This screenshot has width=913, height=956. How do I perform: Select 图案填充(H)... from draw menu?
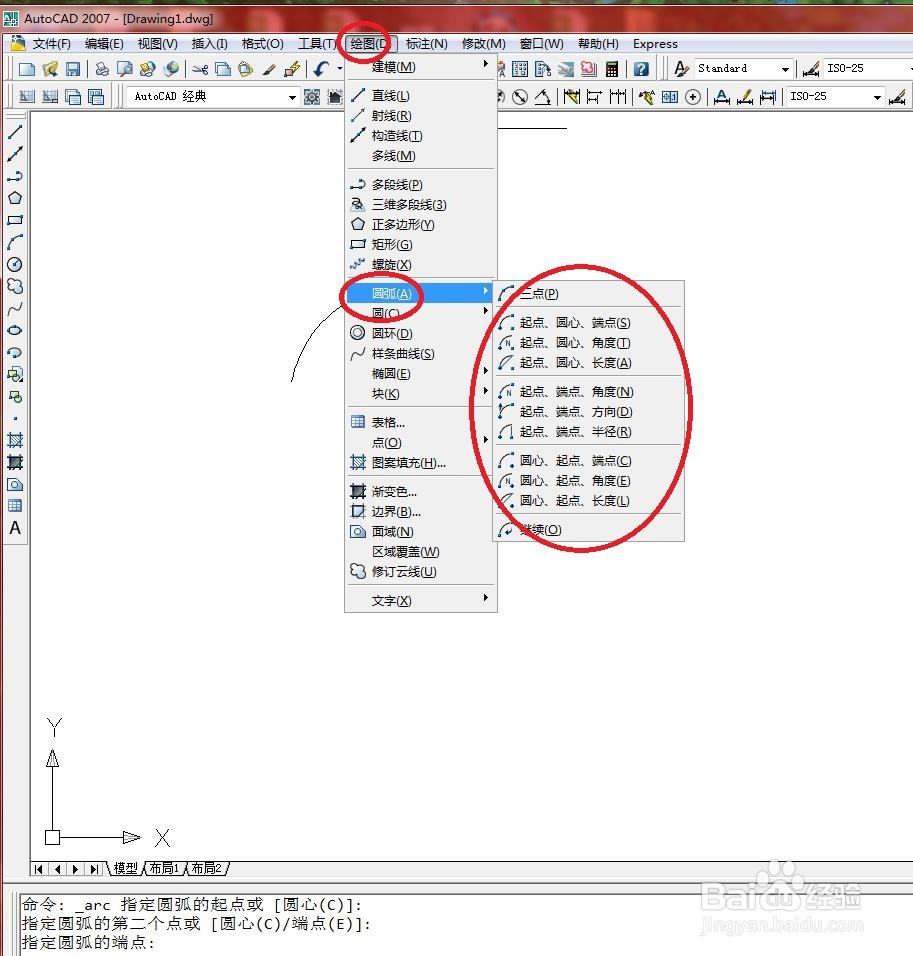(x=421, y=463)
